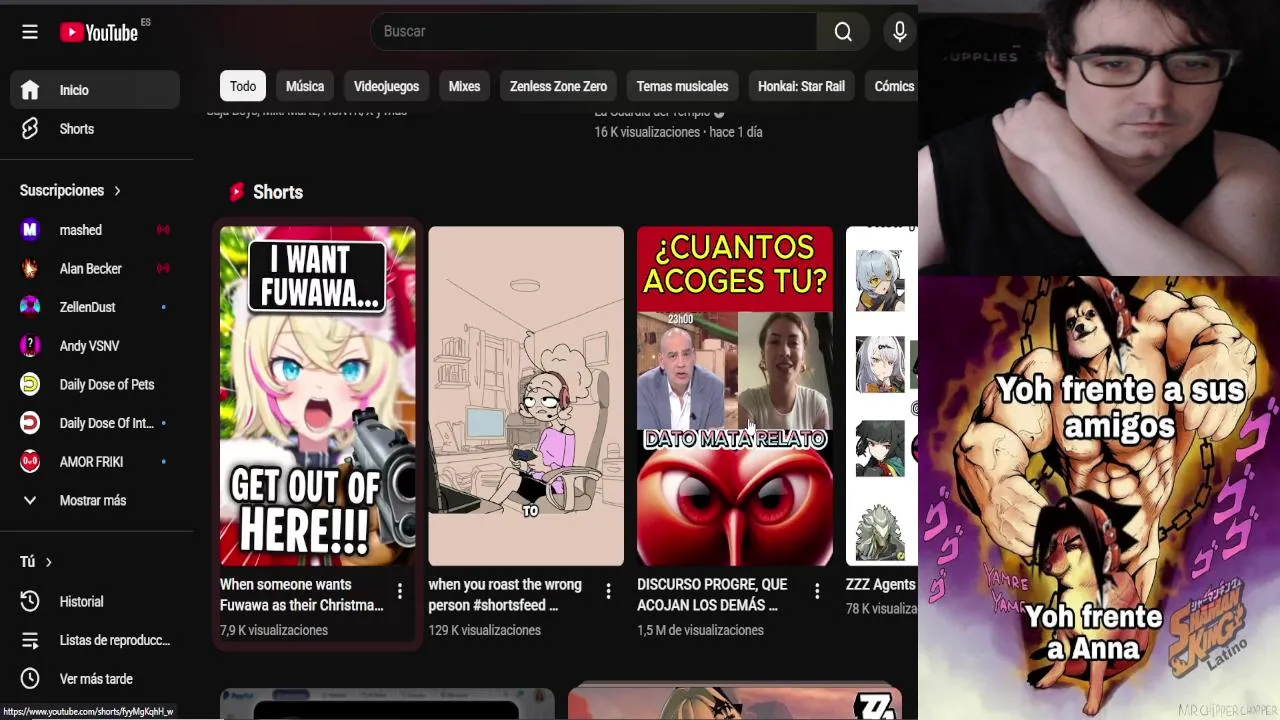This screenshot has width=1280, height=720.
Task: Click the Andy VSNV avatar icon
Action: click(30, 346)
